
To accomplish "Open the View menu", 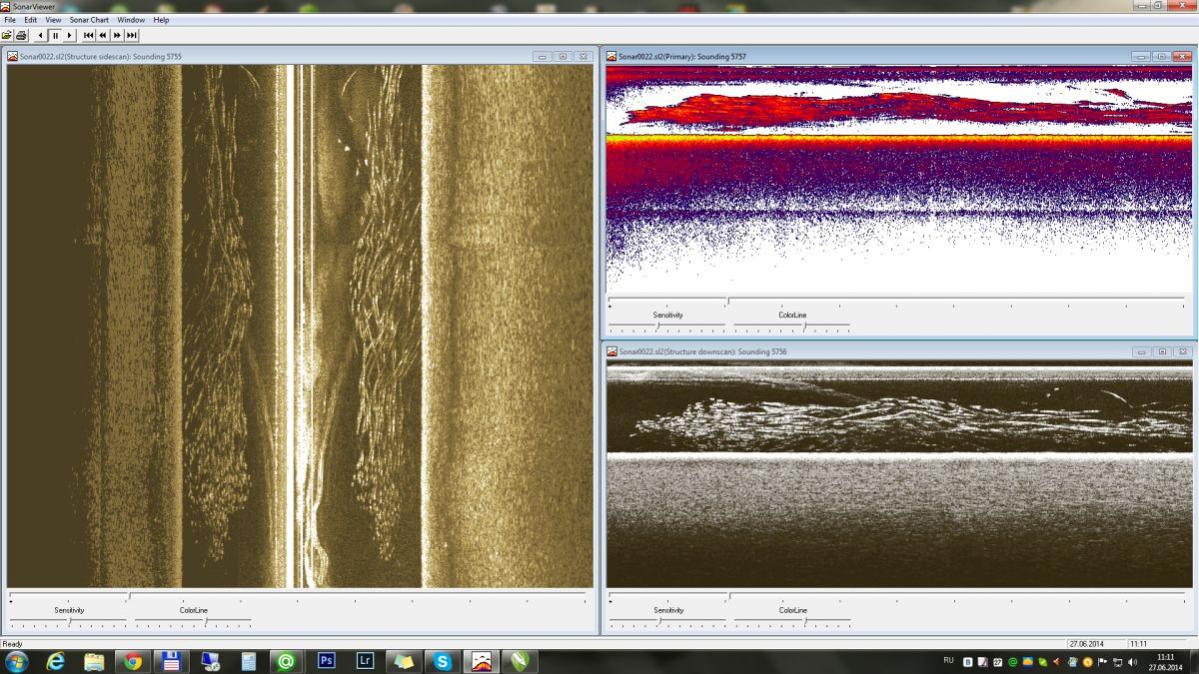I will 53,20.
